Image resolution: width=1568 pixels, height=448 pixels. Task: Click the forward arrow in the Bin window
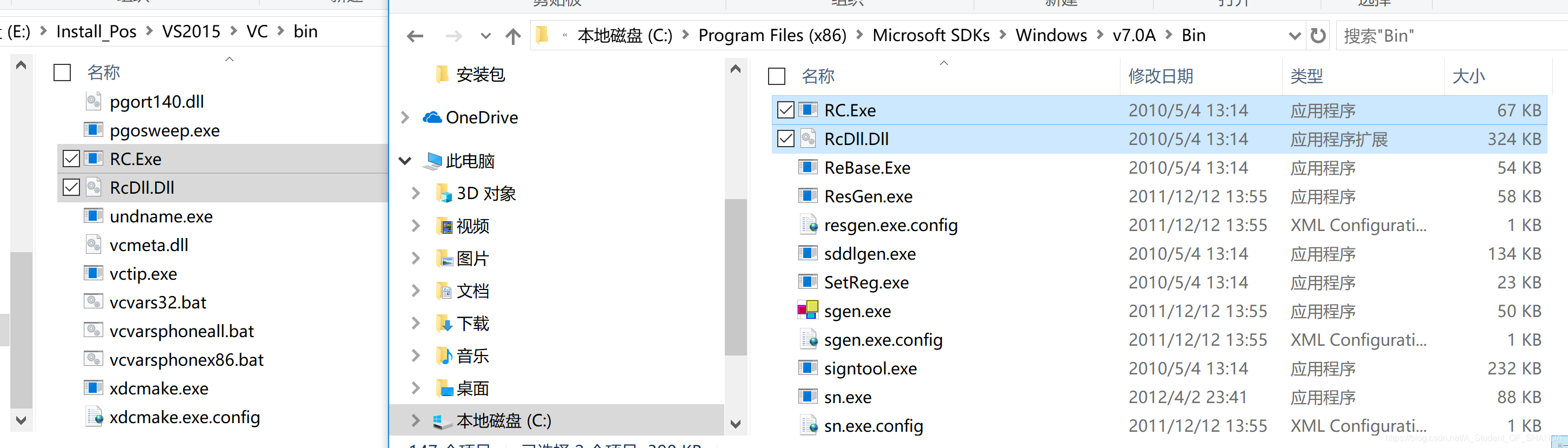pos(453,36)
